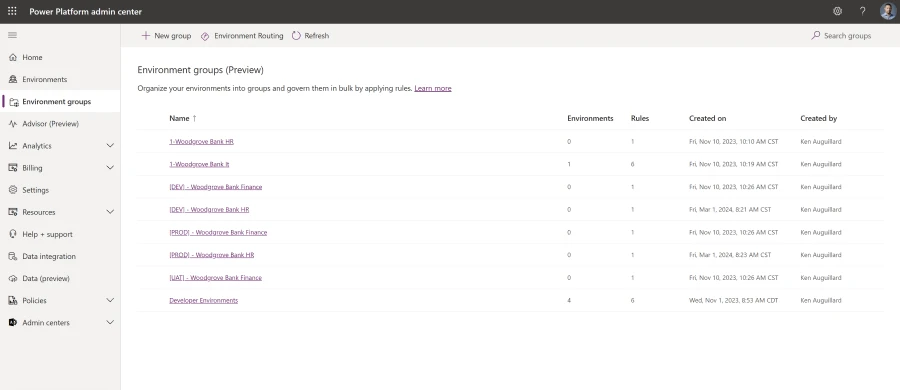The width and height of the screenshot is (900, 390).
Task: Open the app launcher waffle icon
Action: click(x=12, y=11)
